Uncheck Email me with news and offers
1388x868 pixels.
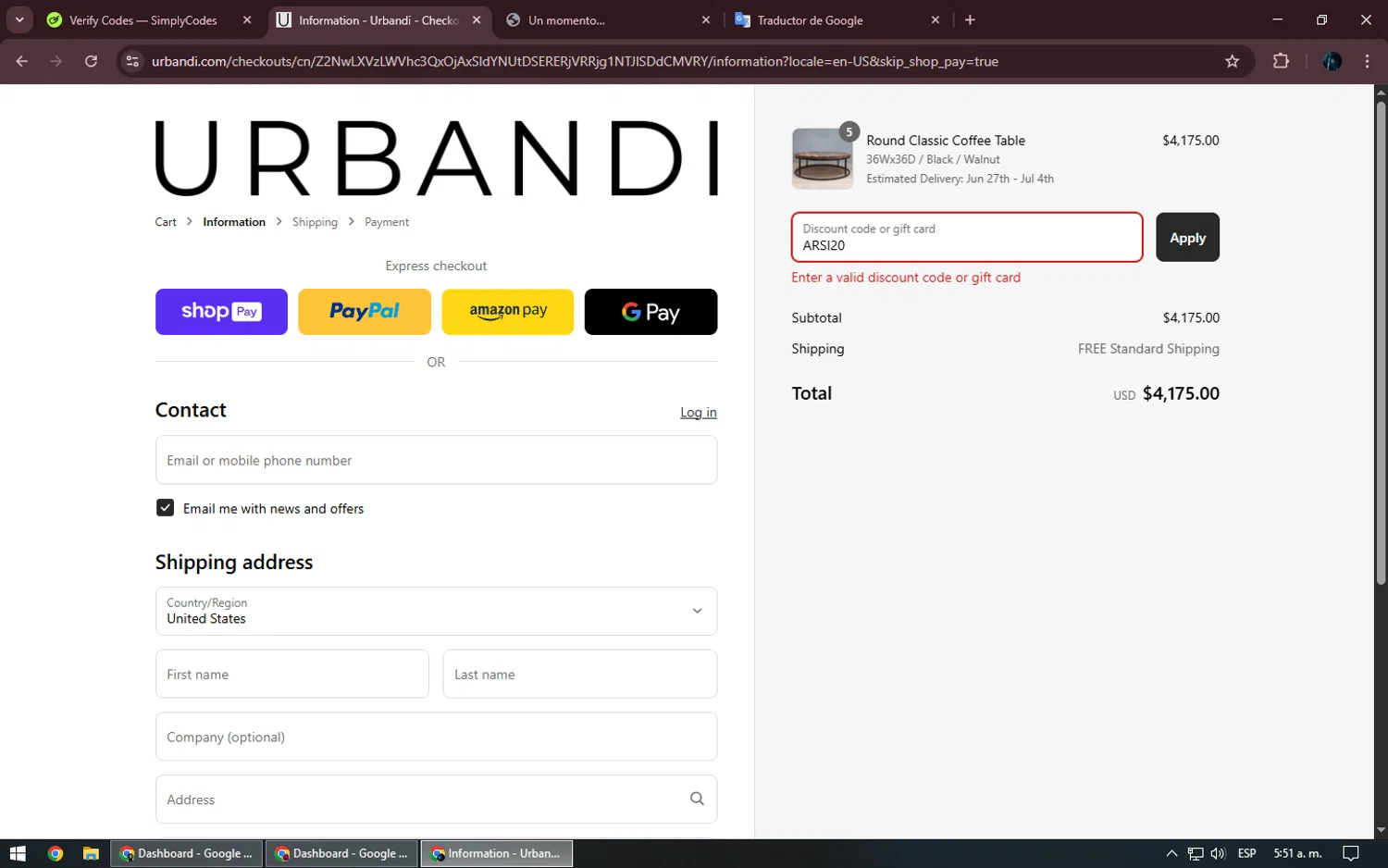coord(165,508)
